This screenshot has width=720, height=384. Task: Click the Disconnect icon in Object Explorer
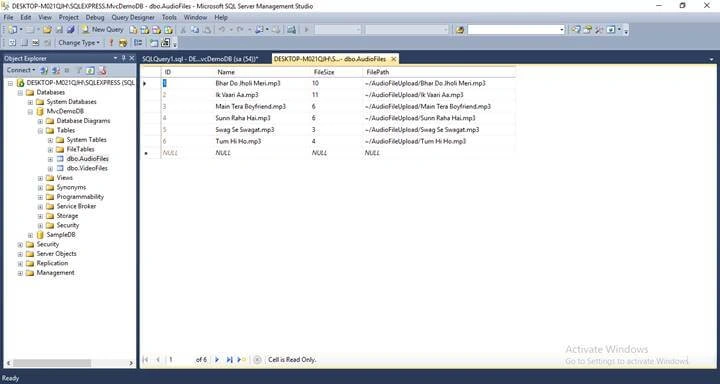[x=56, y=70]
